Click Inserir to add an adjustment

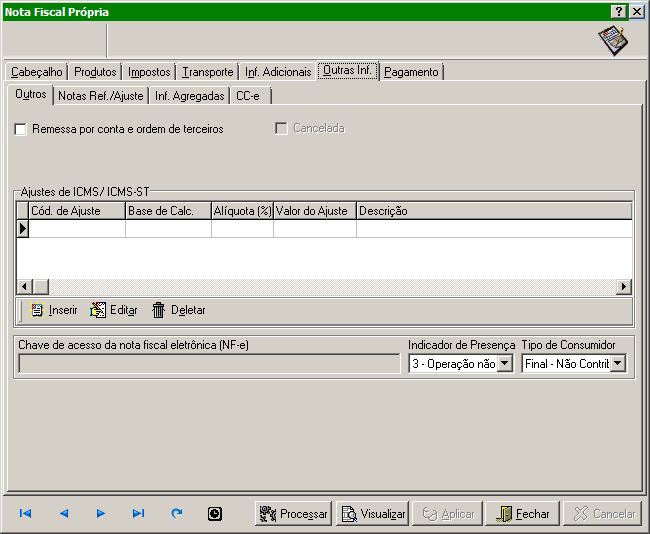(54, 310)
